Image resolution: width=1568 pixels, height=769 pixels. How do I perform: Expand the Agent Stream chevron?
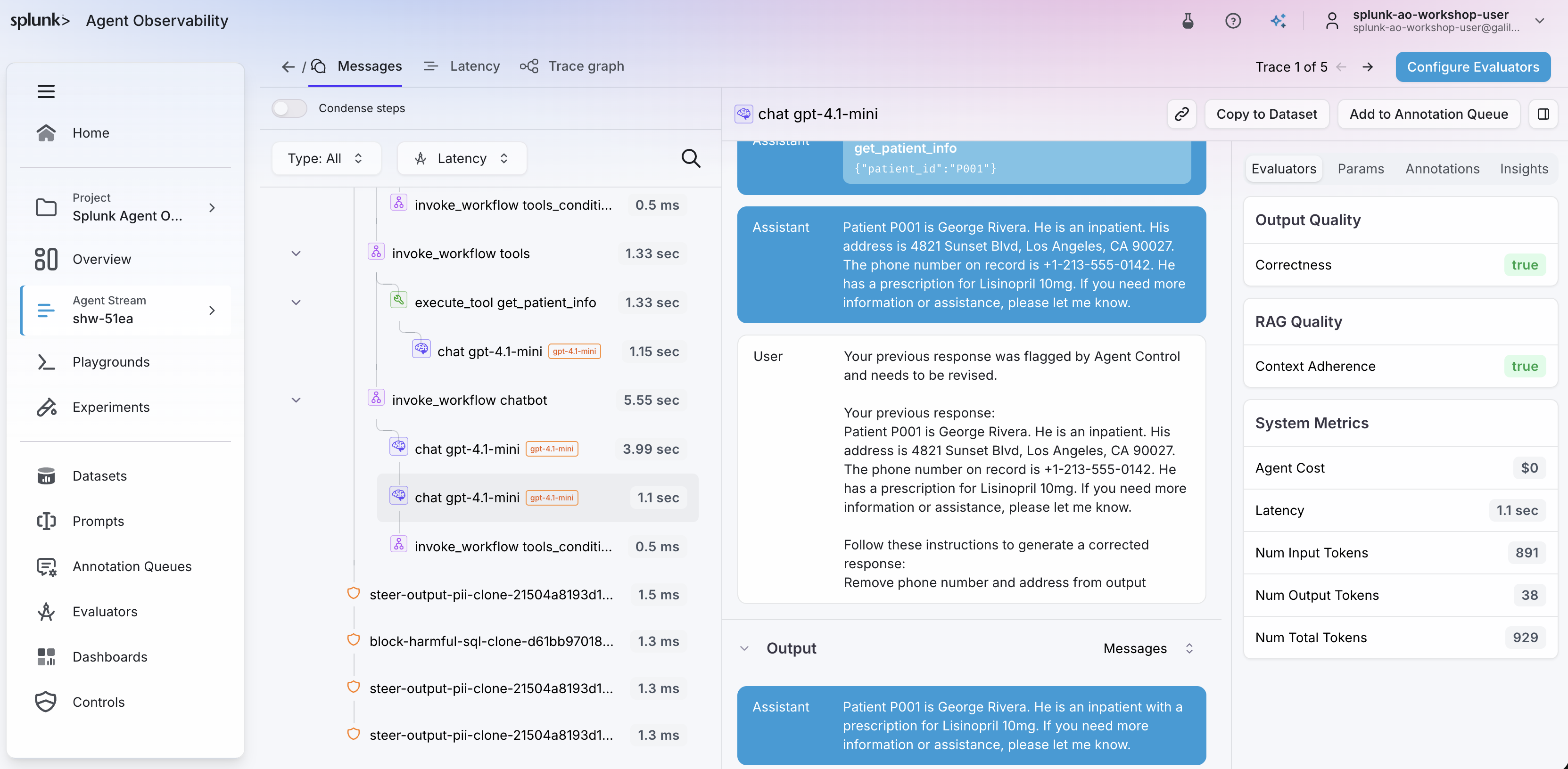click(212, 310)
